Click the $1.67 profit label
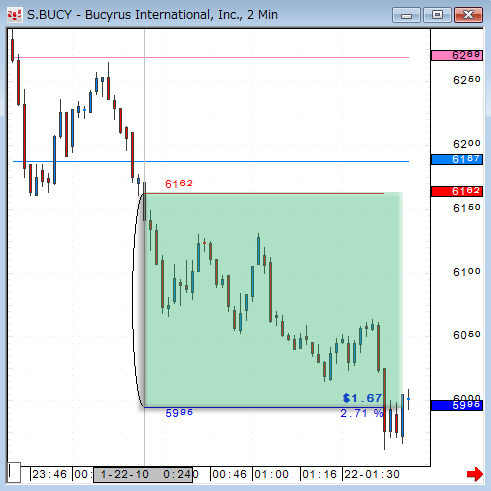The width and height of the screenshot is (491, 491). click(362, 398)
